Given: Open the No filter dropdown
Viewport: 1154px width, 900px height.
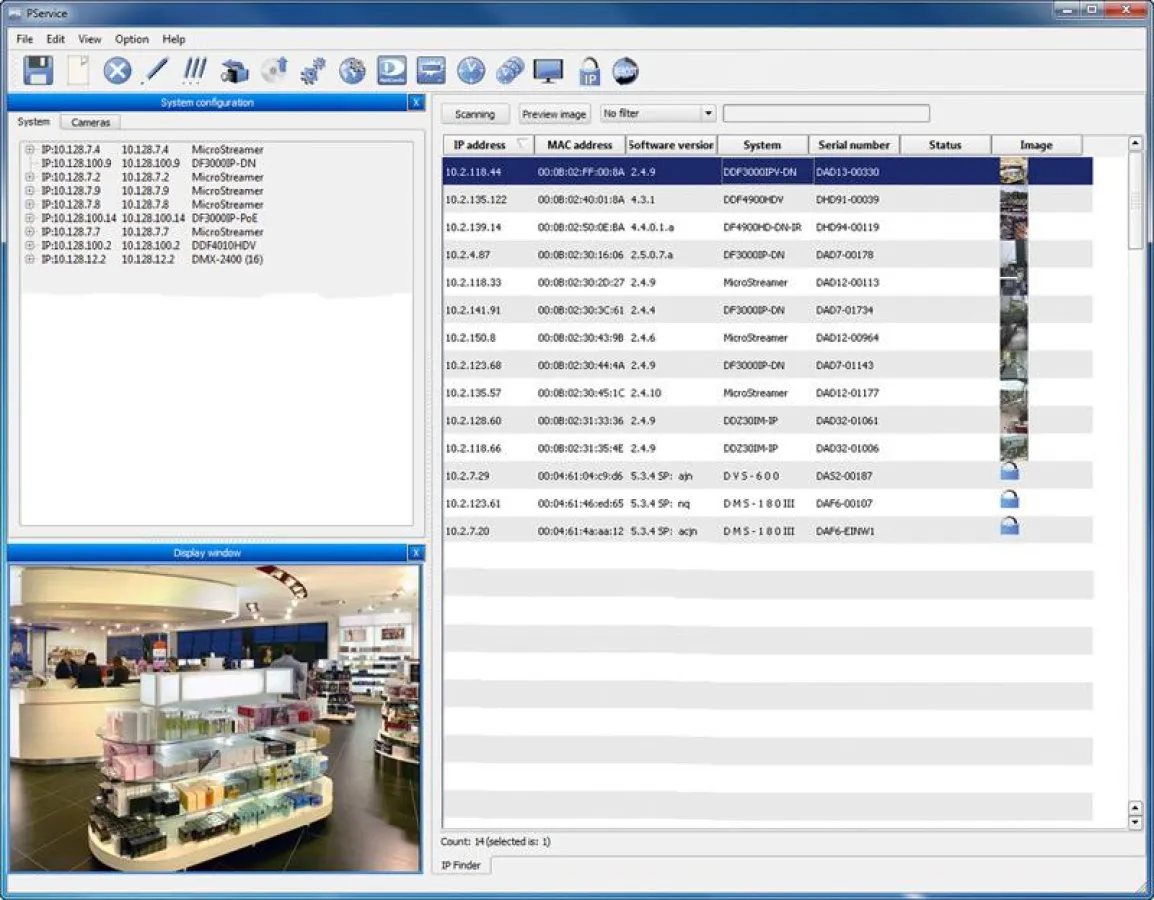Looking at the screenshot, I should [708, 113].
